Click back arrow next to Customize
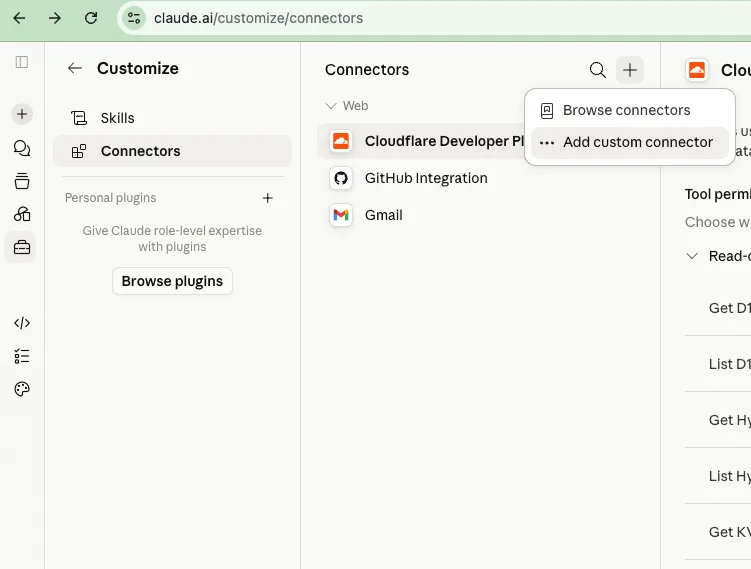This screenshot has width=751, height=569. (75, 68)
